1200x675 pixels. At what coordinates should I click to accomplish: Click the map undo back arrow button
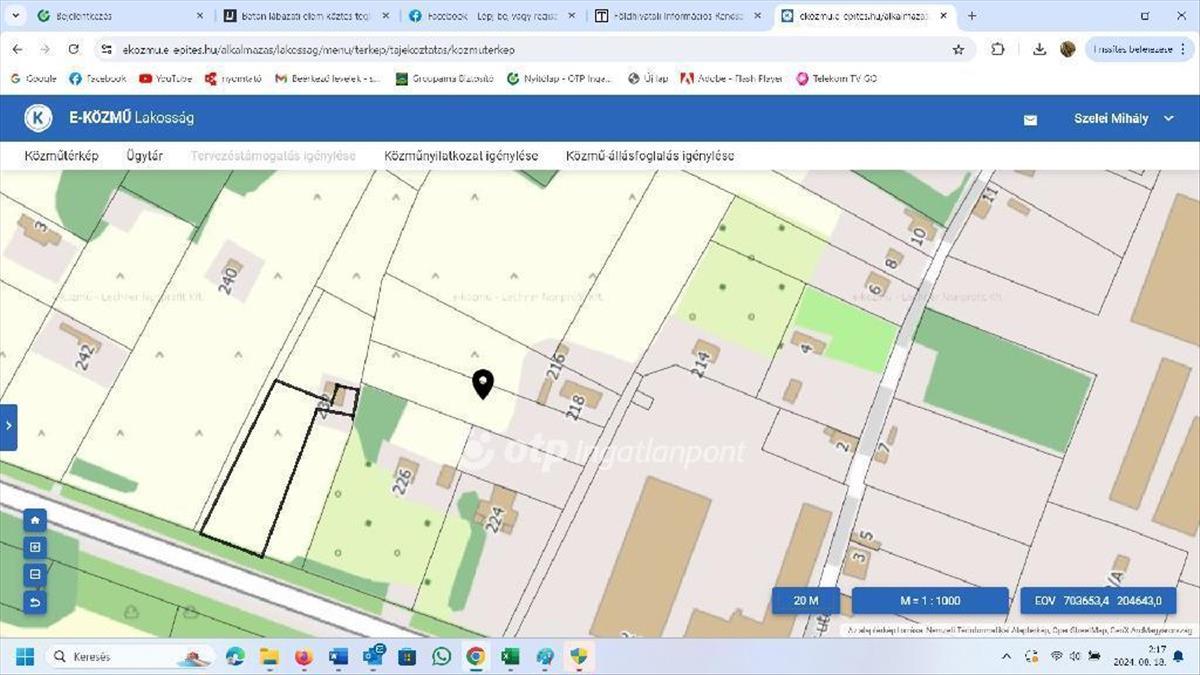point(35,602)
